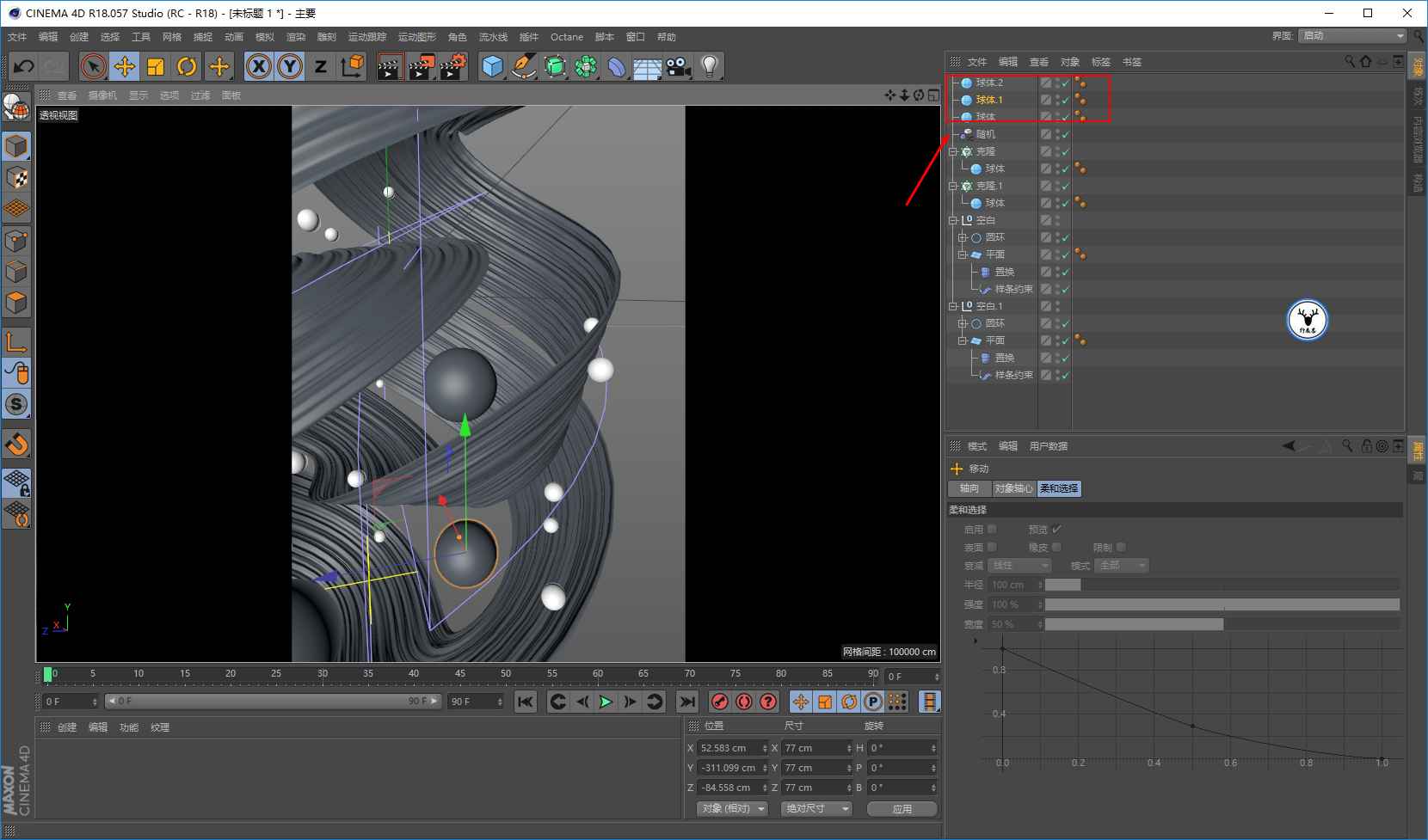
Task: Select the Scale tool
Action: coord(156,66)
